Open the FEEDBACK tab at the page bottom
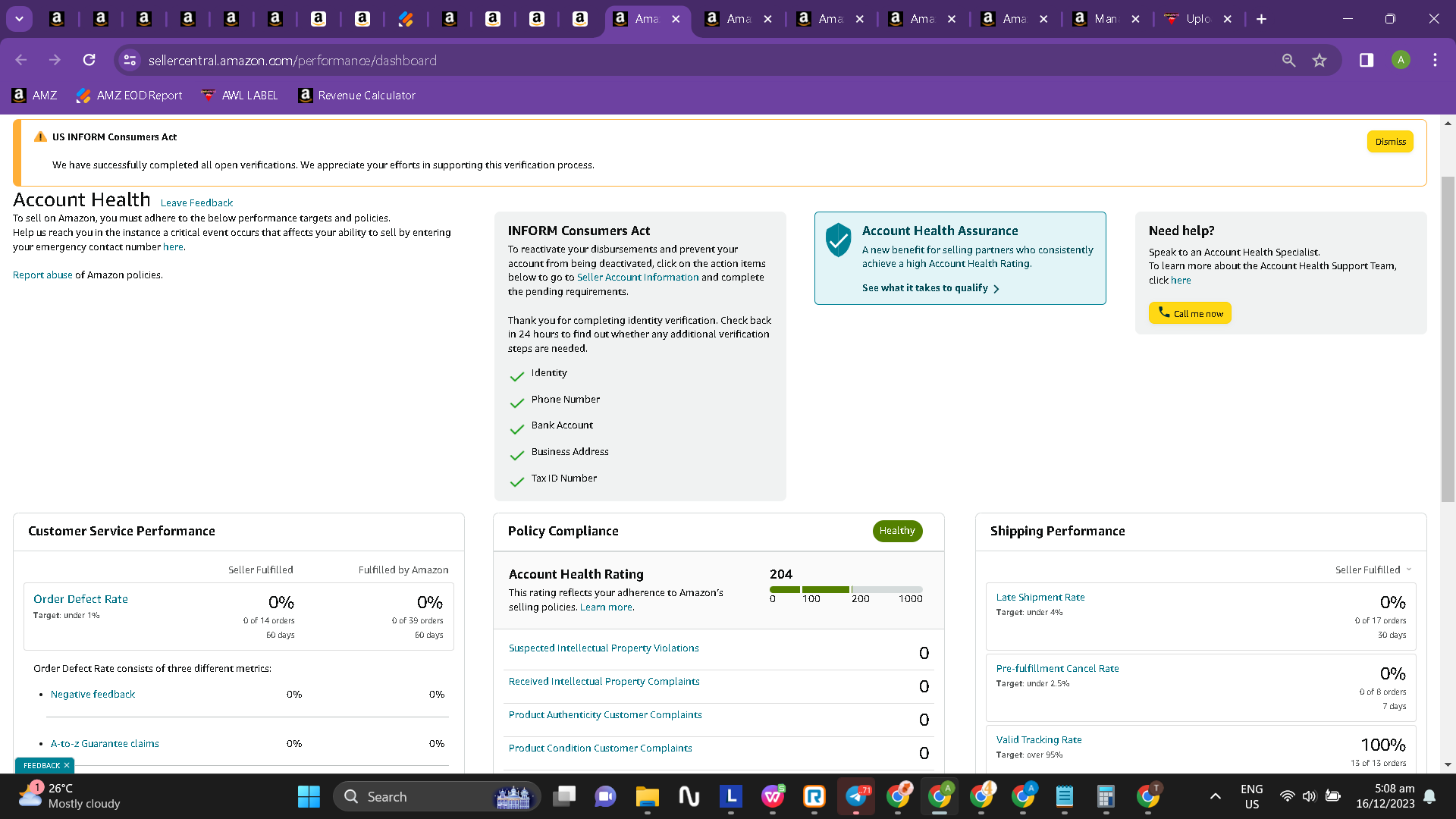The width and height of the screenshot is (1456, 819). (42, 766)
